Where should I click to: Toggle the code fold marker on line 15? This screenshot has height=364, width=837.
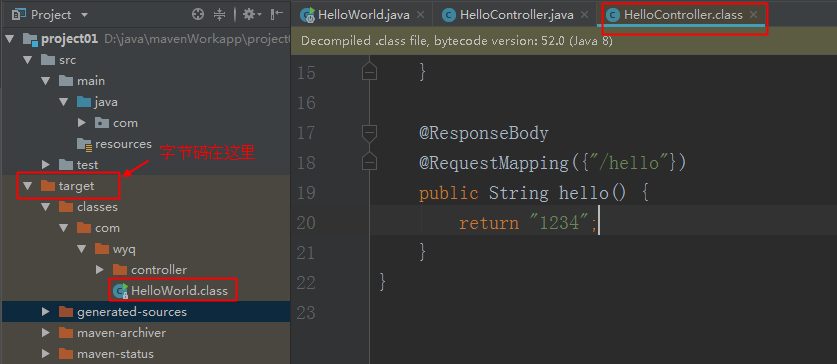point(369,72)
